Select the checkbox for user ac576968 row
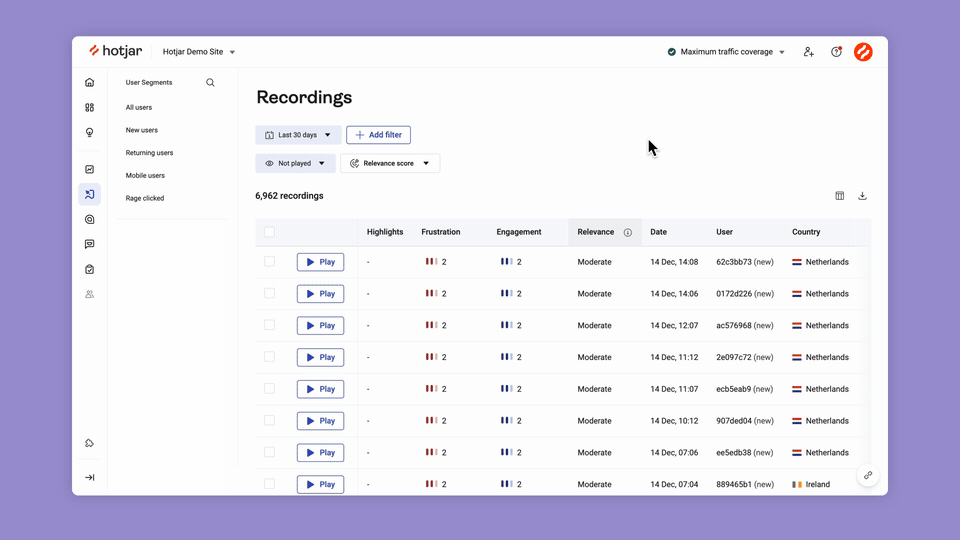The width and height of the screenshot is (960, 540). (x=269, y=325)
